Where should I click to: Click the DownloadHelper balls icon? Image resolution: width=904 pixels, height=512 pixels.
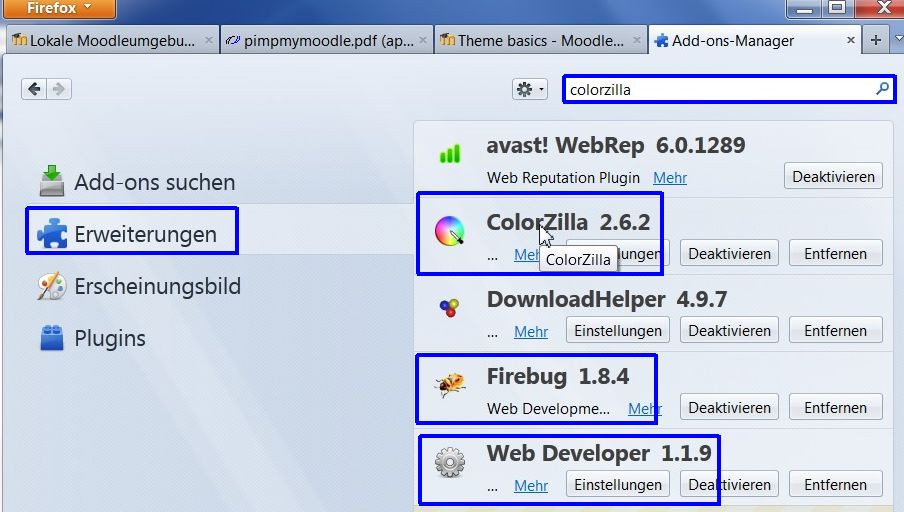click(450, 307)
